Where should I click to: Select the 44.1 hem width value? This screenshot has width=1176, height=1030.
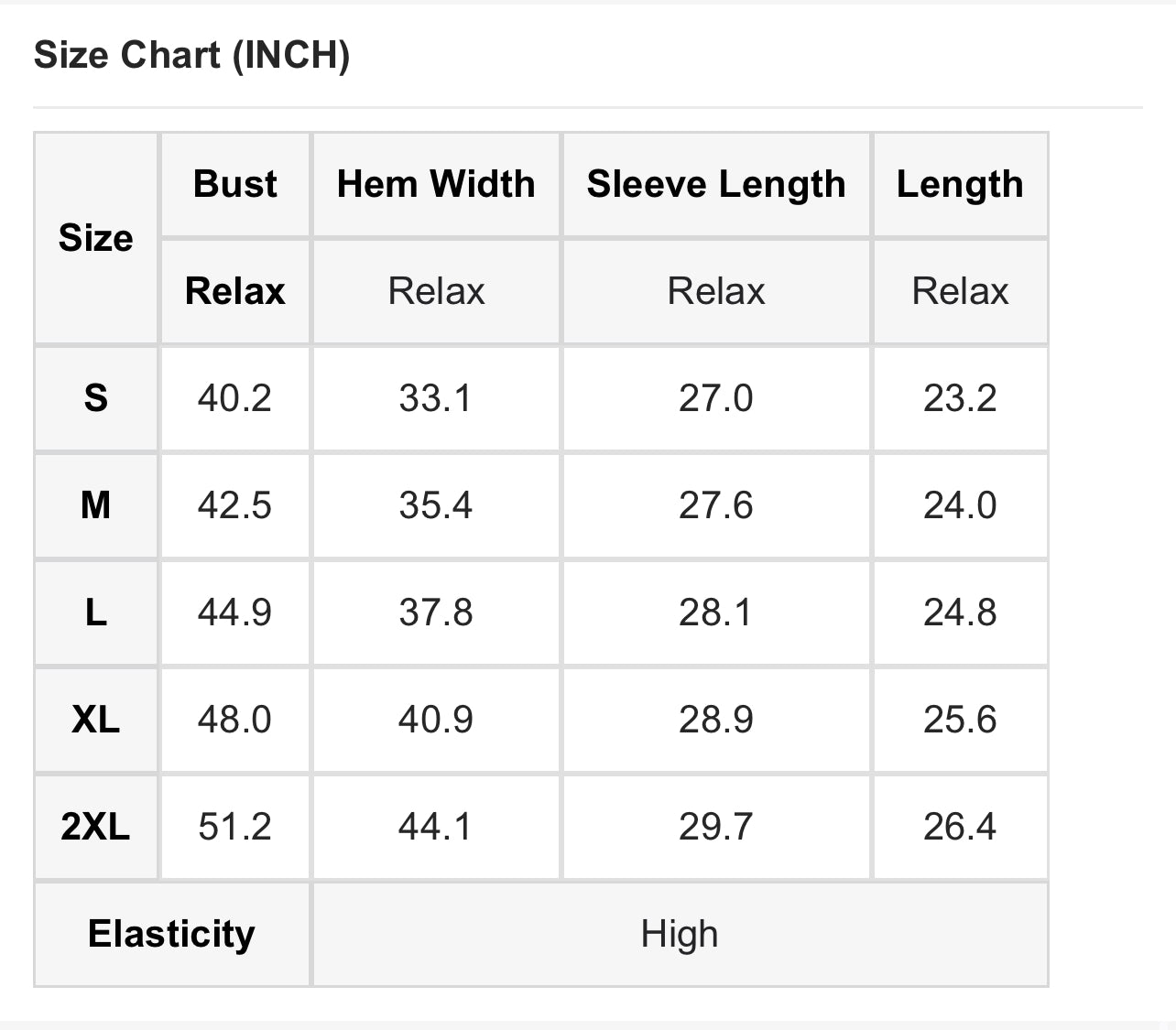[436, 827]
